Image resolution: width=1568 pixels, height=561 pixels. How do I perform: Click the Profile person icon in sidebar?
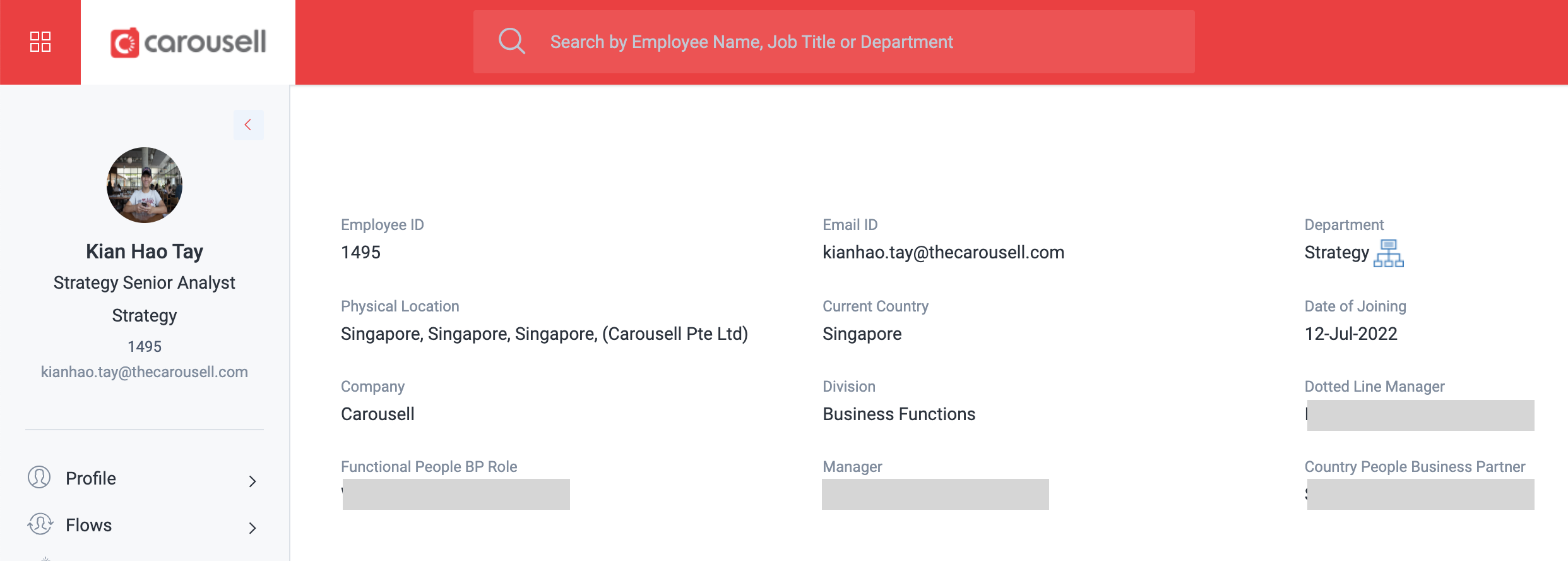tap(39, 478)
